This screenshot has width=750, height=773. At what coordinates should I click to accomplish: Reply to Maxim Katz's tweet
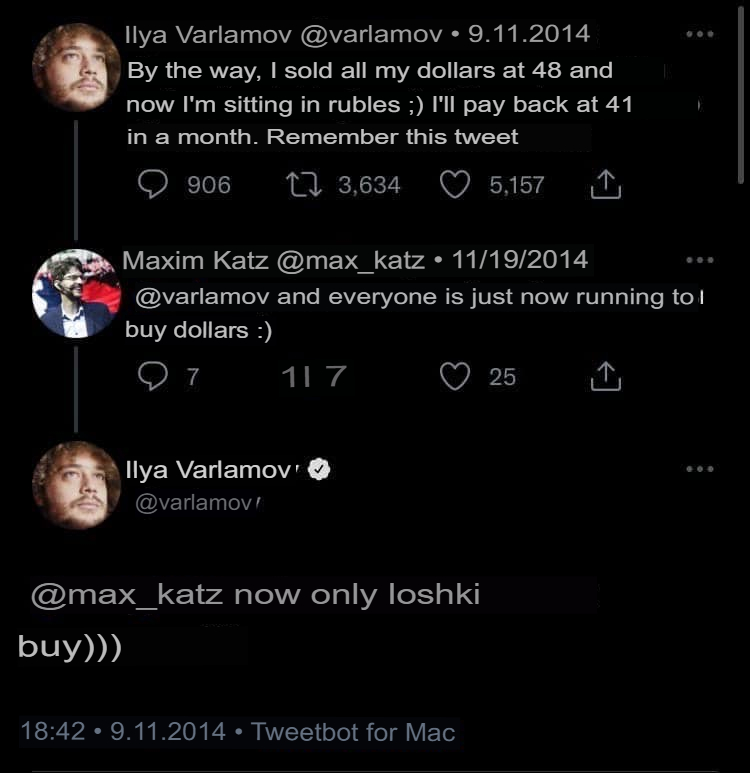tap(152, 376)
